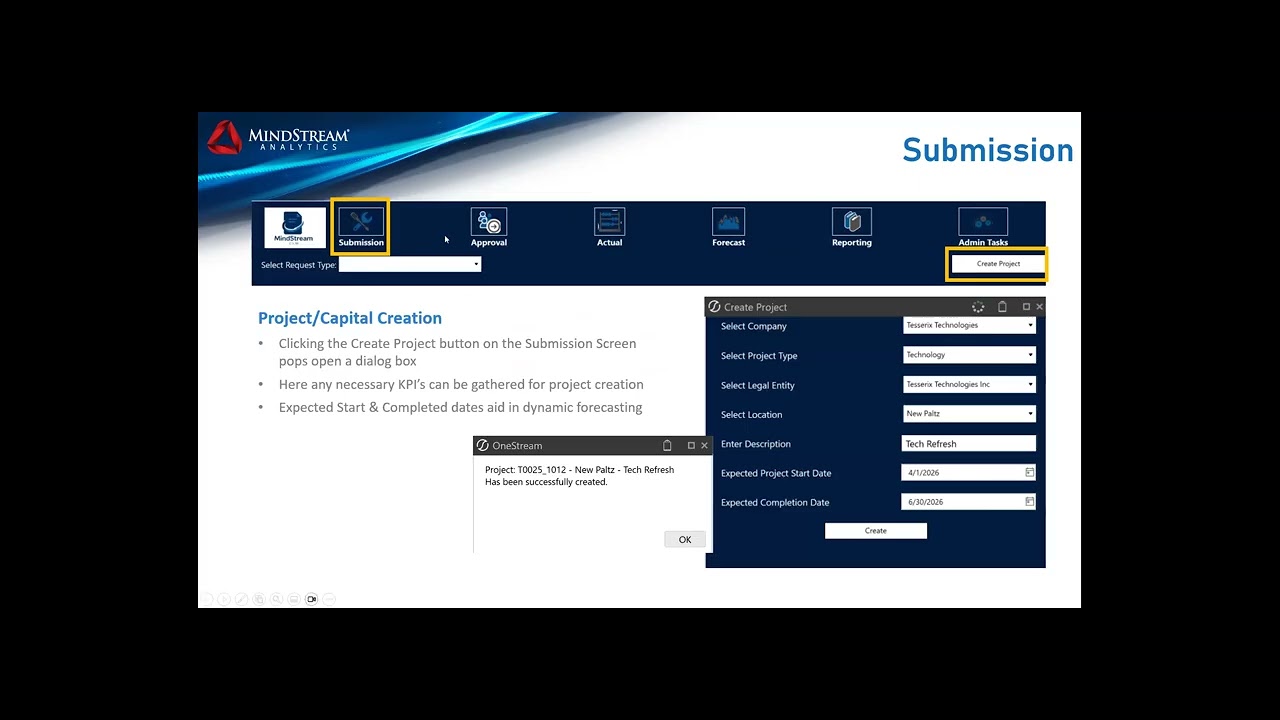The height and width of the screenshot is (720, 1280).
Task: Open the Actual section tile
Action: 609,228
